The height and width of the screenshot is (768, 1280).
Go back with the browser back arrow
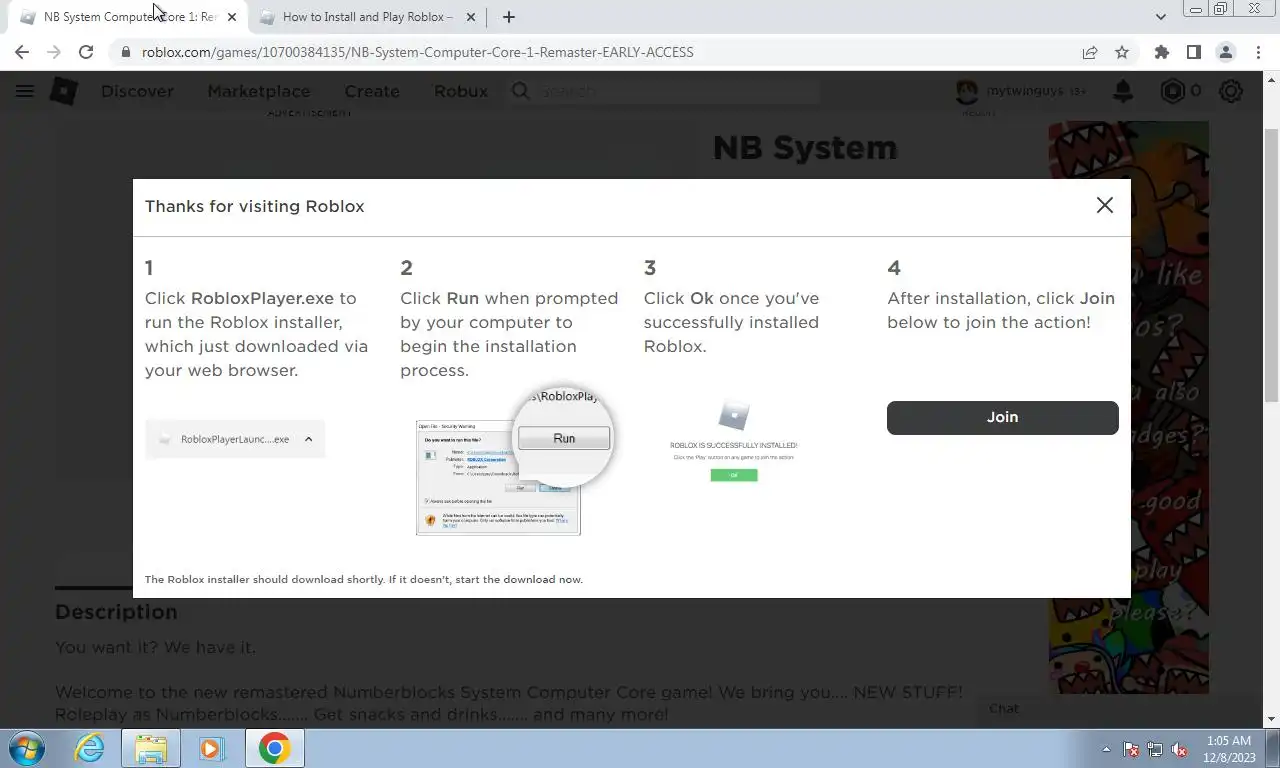tap(22, 52)
